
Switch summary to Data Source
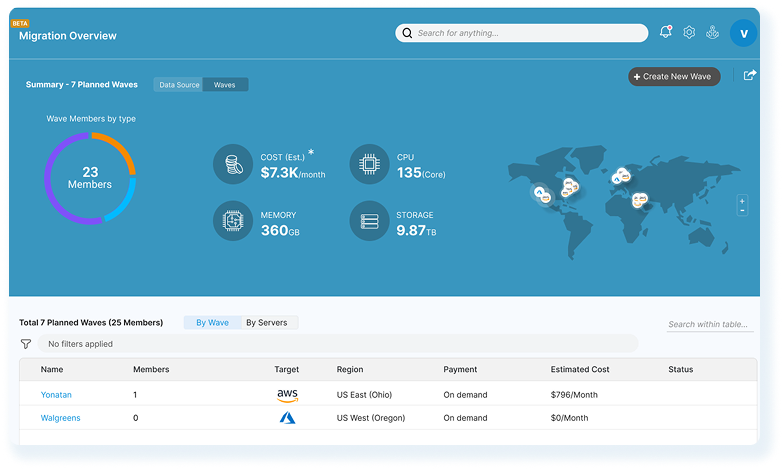179,85
